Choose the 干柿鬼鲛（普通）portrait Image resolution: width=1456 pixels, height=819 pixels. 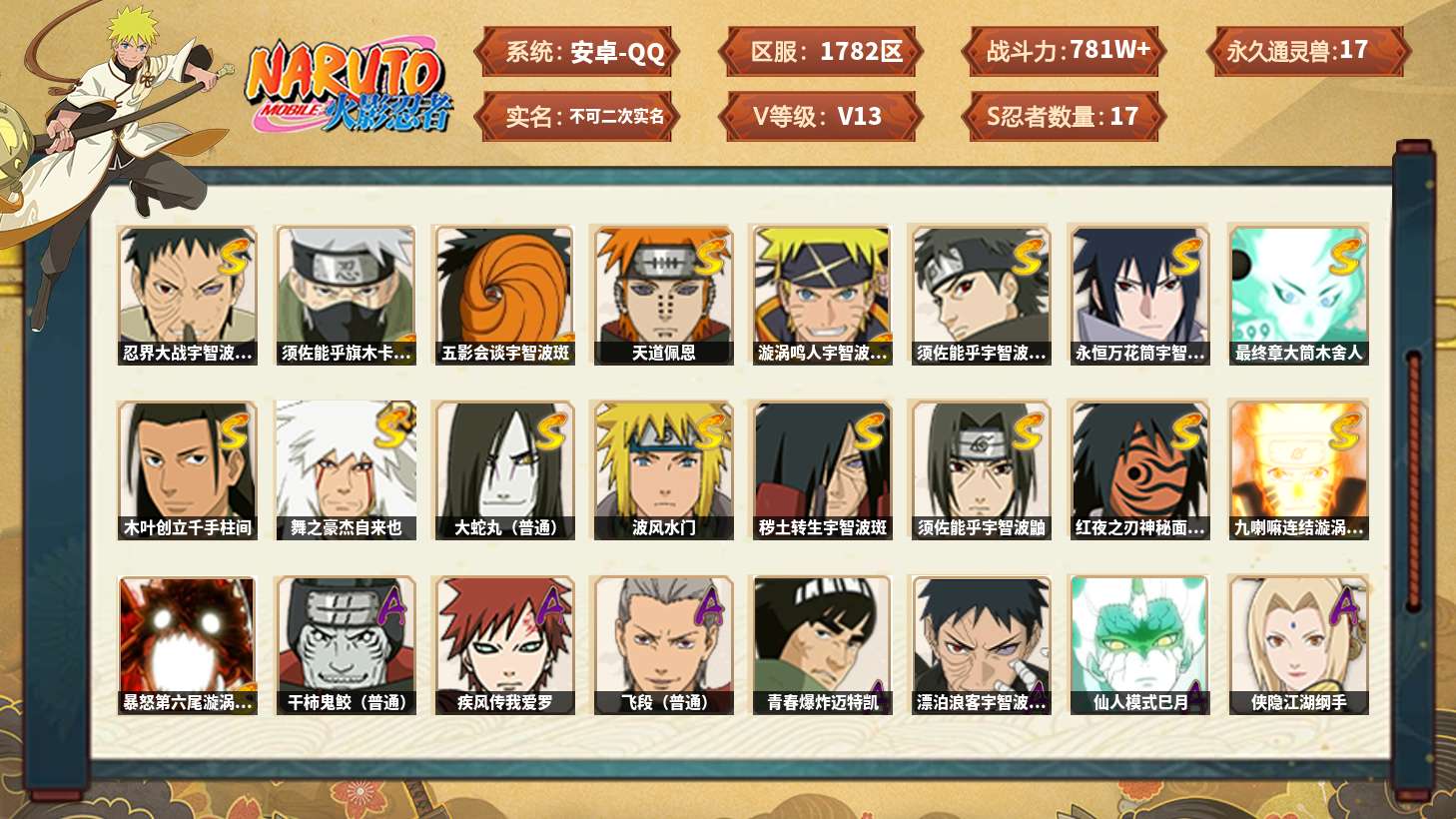click(x=346, y=645)
